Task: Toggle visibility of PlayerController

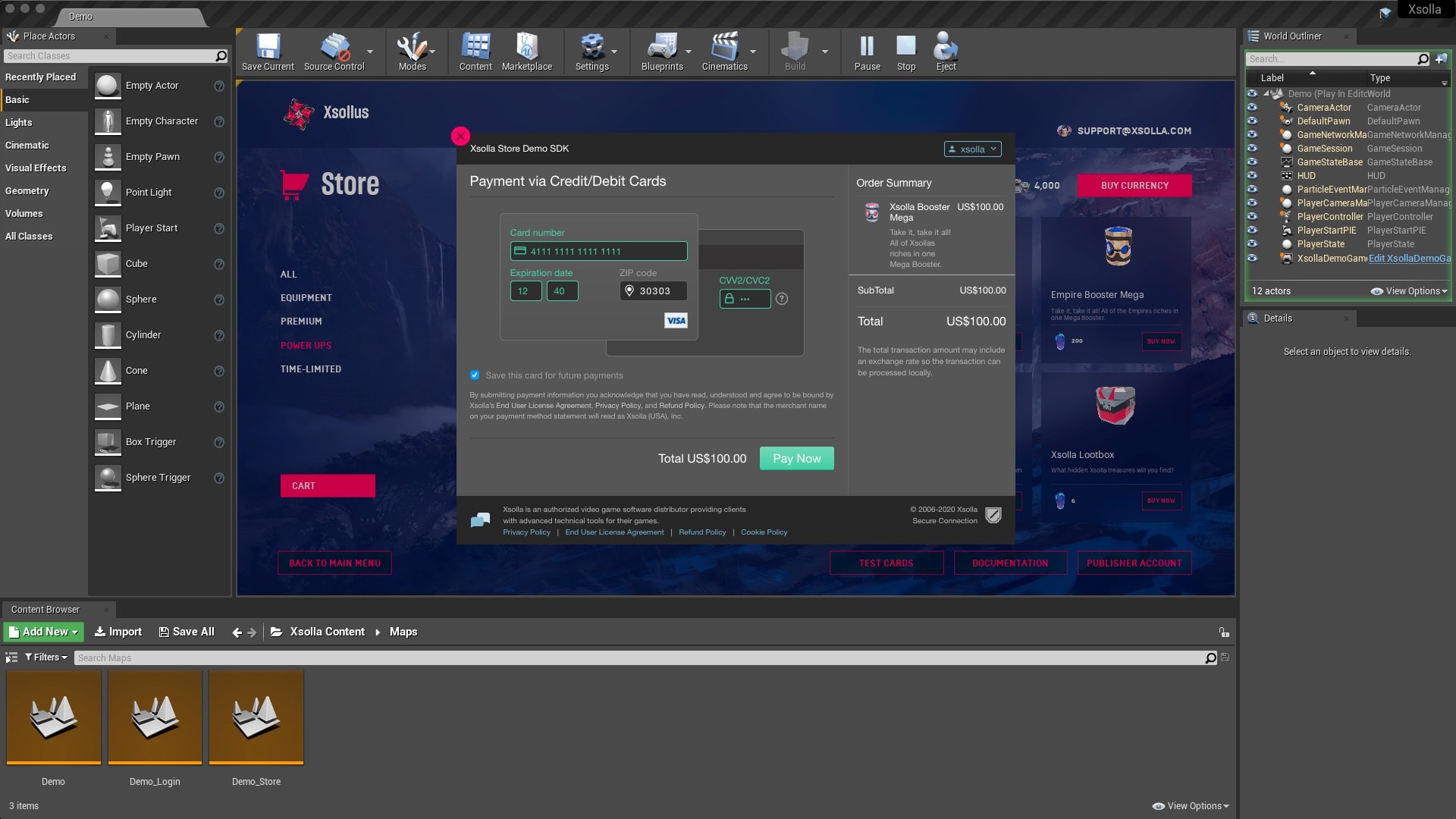Action: point(1252,217)
